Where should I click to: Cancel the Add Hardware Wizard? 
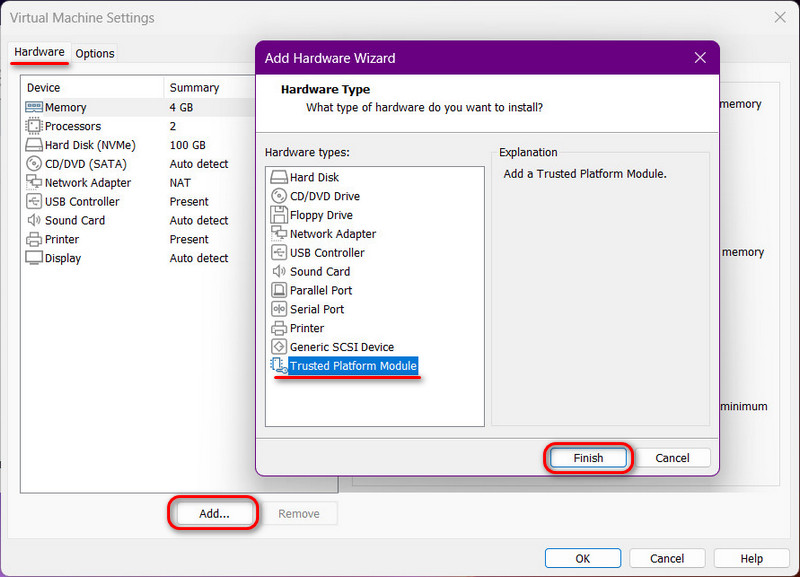pyautogui.click(x=672, y=458)
